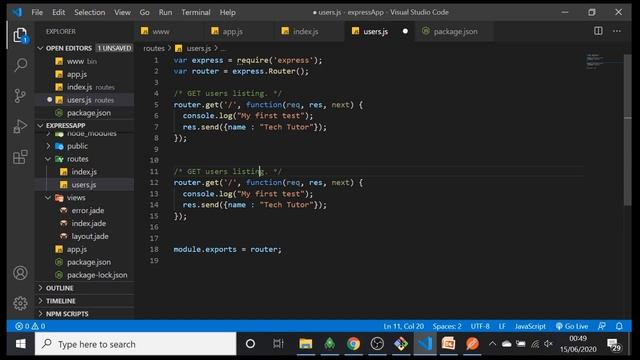The height and width of the screenshot is (360, 640).
Task: Click the Split Editor icon
Action: (x=598, y=31)
